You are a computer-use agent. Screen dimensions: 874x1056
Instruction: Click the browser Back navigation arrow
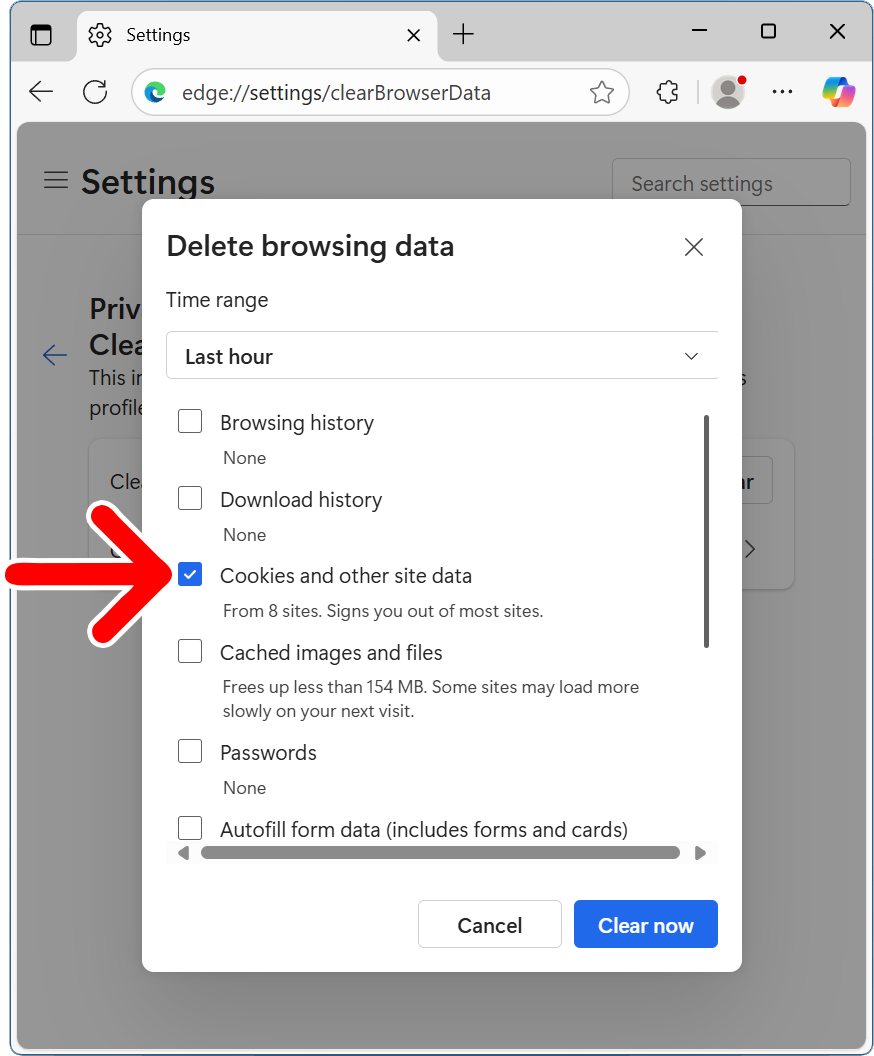41,91
